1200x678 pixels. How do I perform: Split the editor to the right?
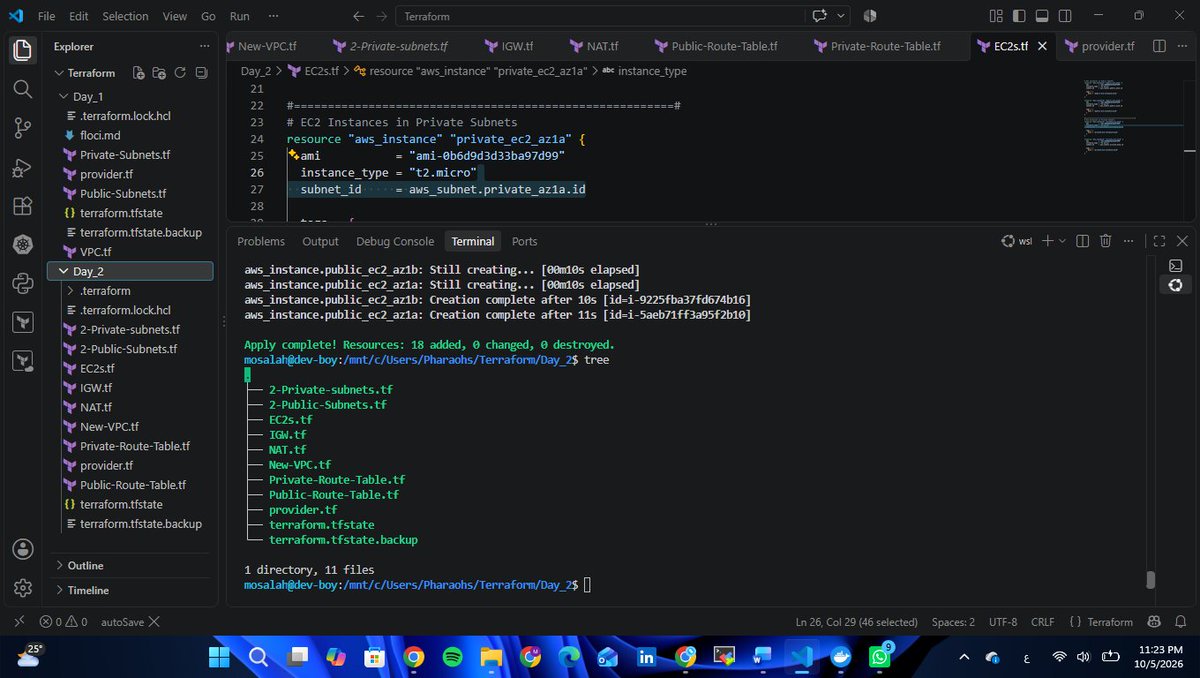coord(1159,46)
